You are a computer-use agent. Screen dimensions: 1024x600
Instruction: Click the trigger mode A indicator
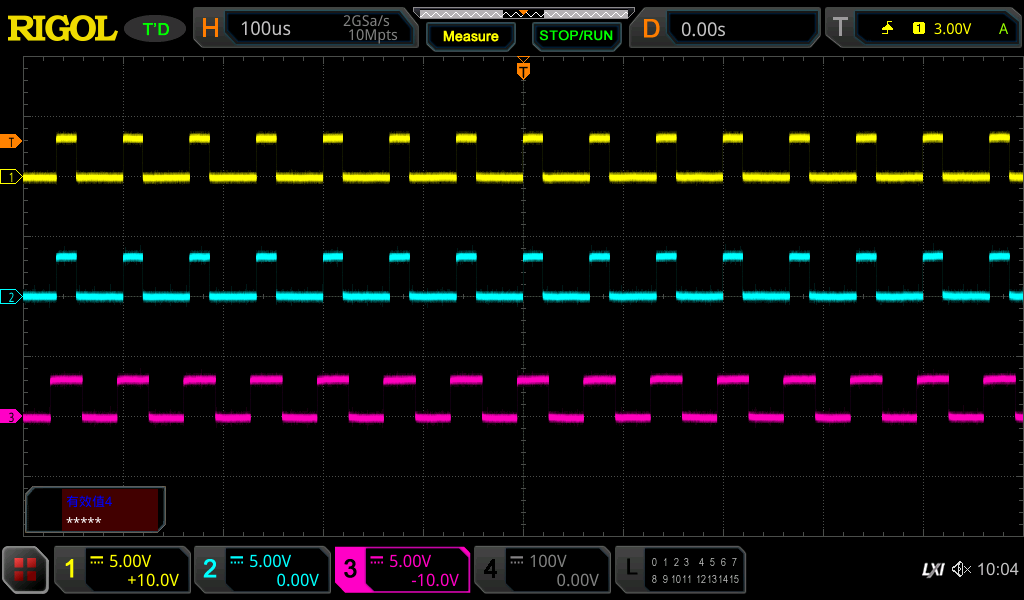click(1003, 29)
